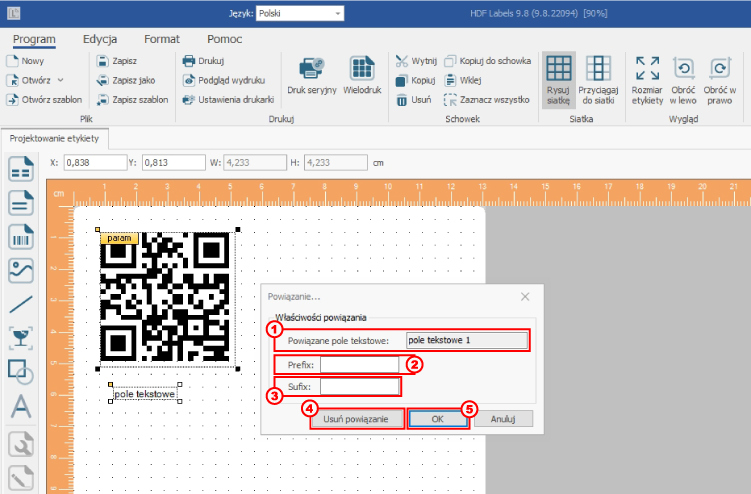Open Ustawienia drukarki printer settings

point(228,100)
